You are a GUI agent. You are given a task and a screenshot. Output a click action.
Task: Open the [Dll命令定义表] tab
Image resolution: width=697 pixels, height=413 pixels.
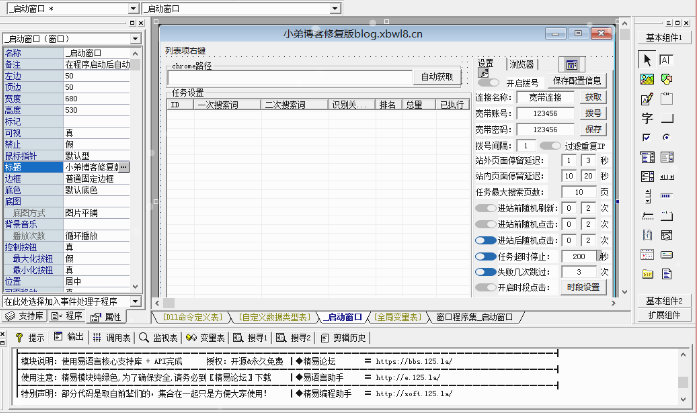(x=192, y=317)
